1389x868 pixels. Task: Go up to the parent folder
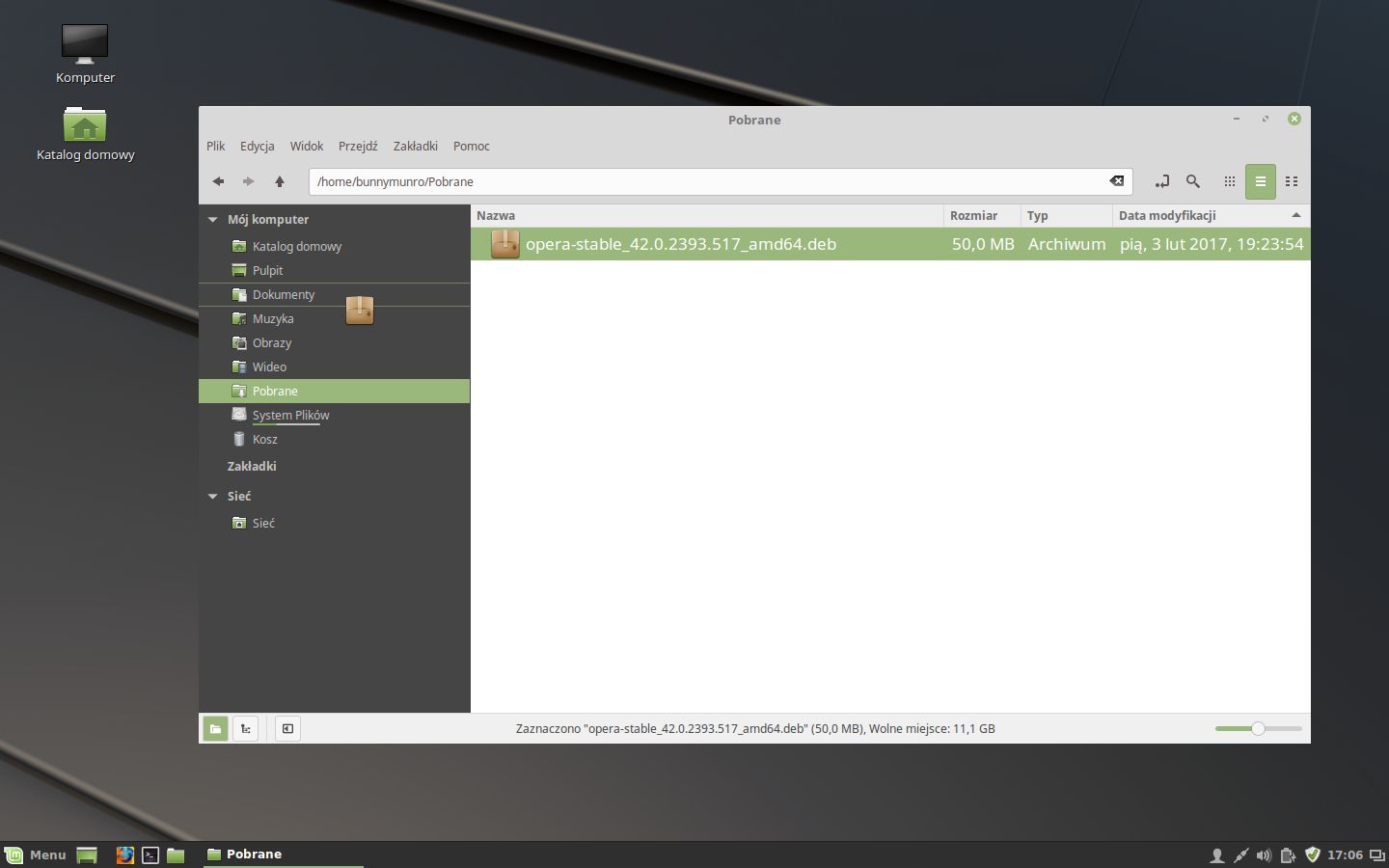pos(280,181)
